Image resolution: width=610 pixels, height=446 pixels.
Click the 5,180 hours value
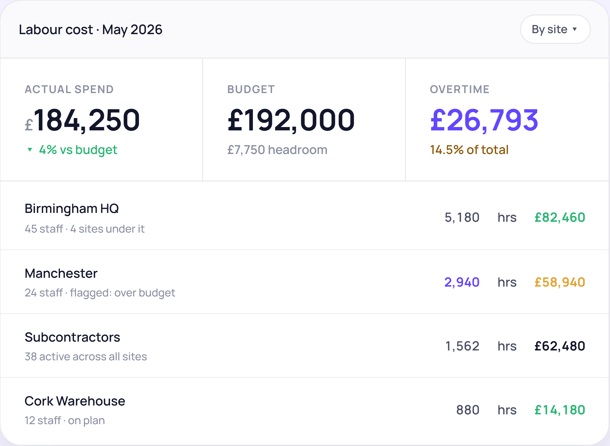pos(462,217)
